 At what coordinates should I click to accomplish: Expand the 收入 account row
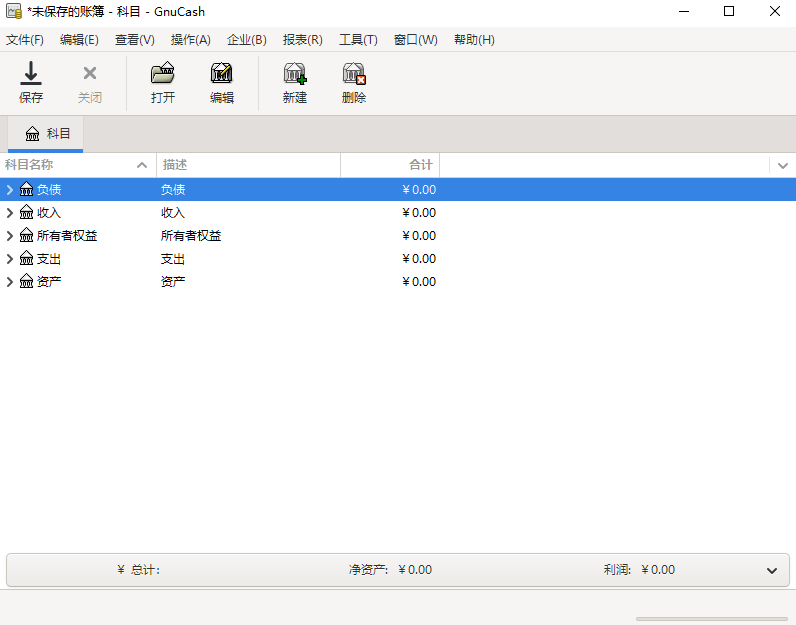[x=10, y=212]
